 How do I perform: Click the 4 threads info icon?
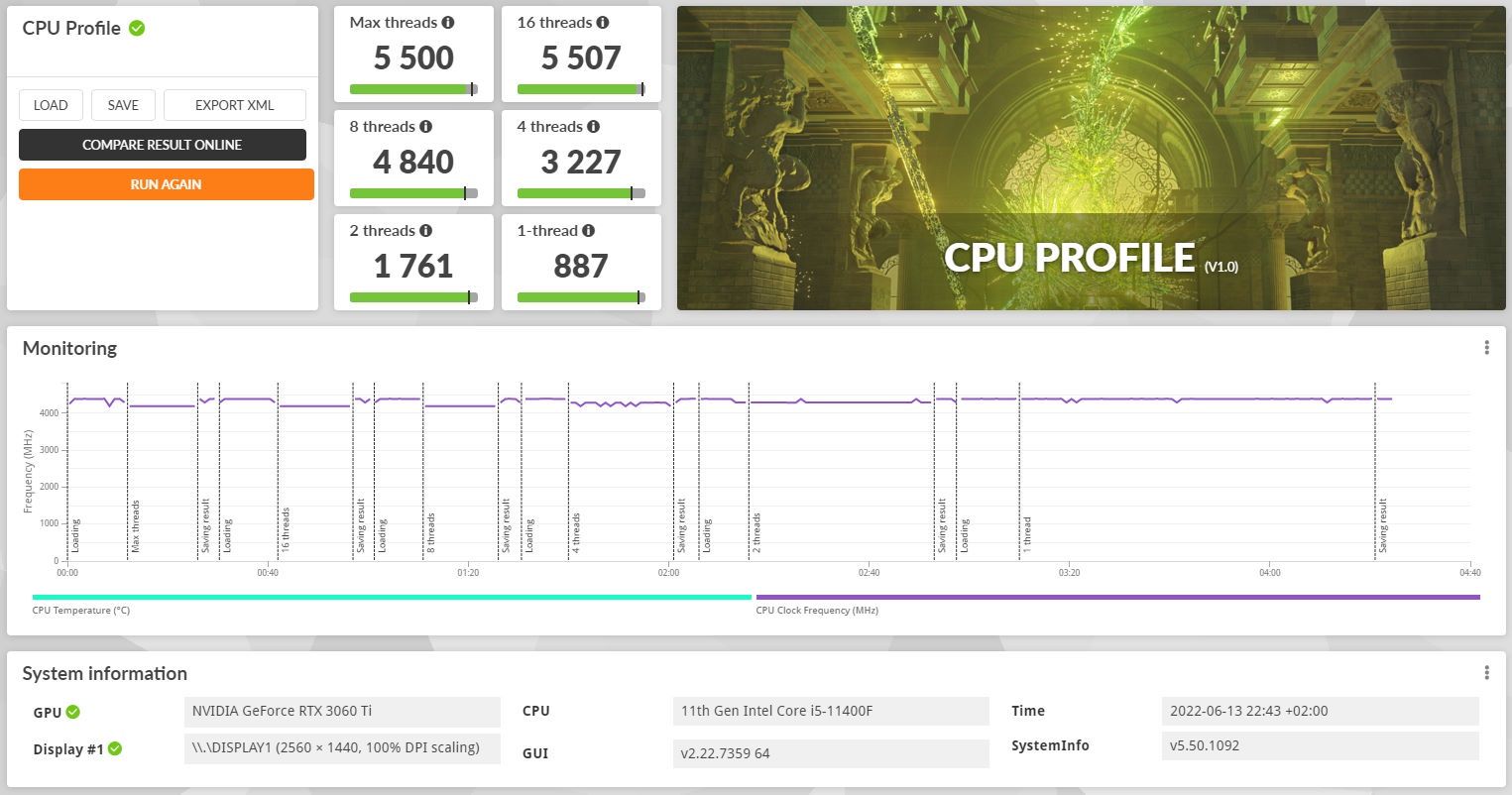(593, 126)
